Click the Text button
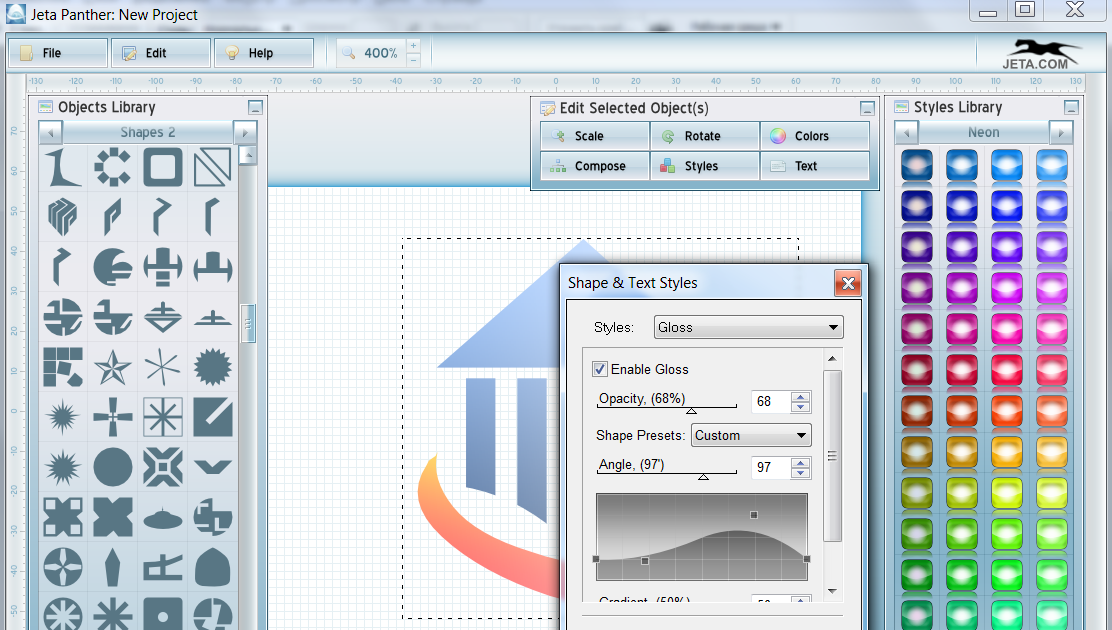The width and height of the screenshot is (1112, 630). (815, 166)
